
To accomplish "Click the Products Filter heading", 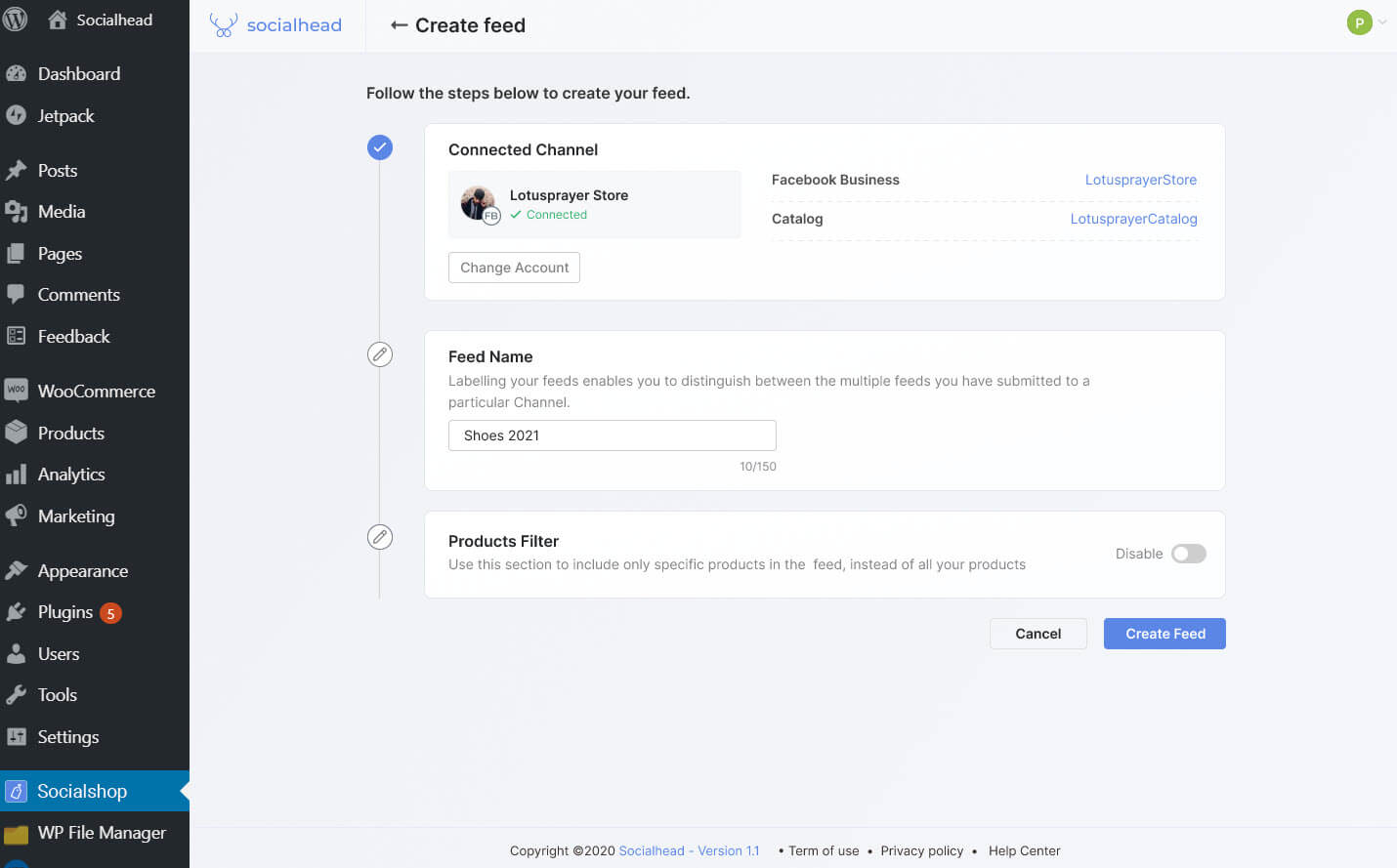I will coord(503,541).
